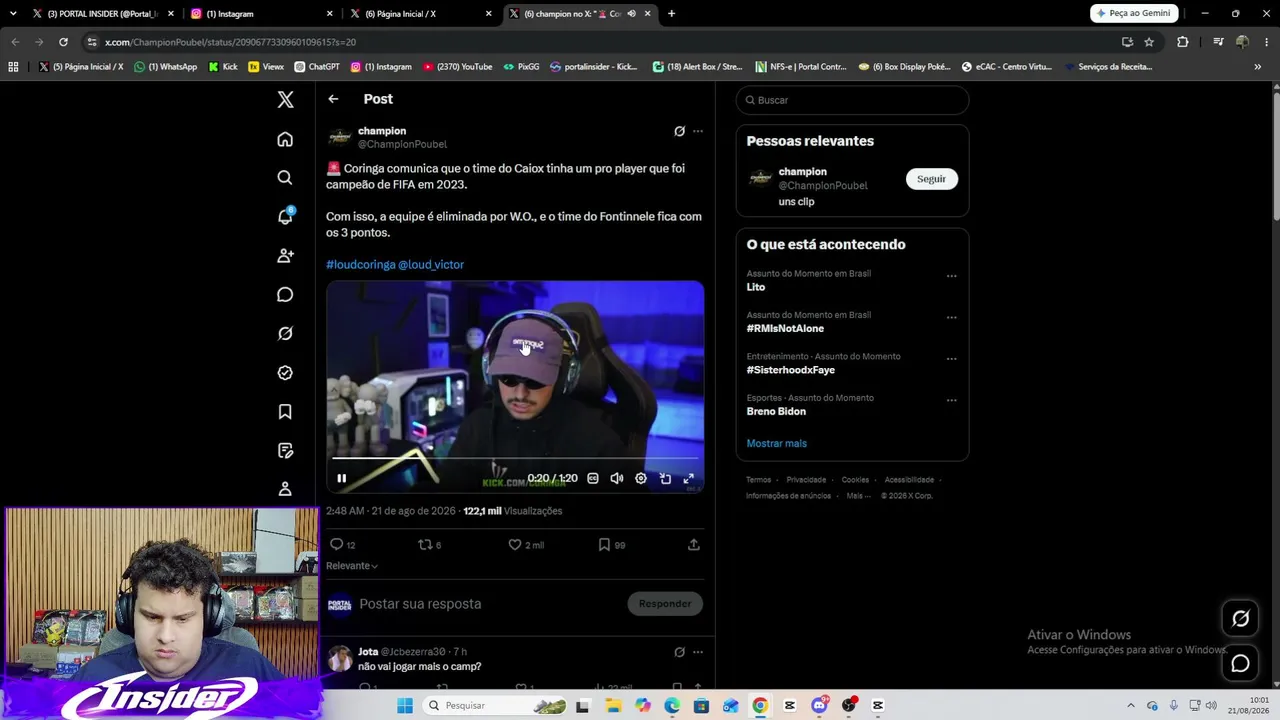Image resolution: width=1280 pixels, height=720 pixels.
Task: Mute the video volume
Action: [617, 479]
